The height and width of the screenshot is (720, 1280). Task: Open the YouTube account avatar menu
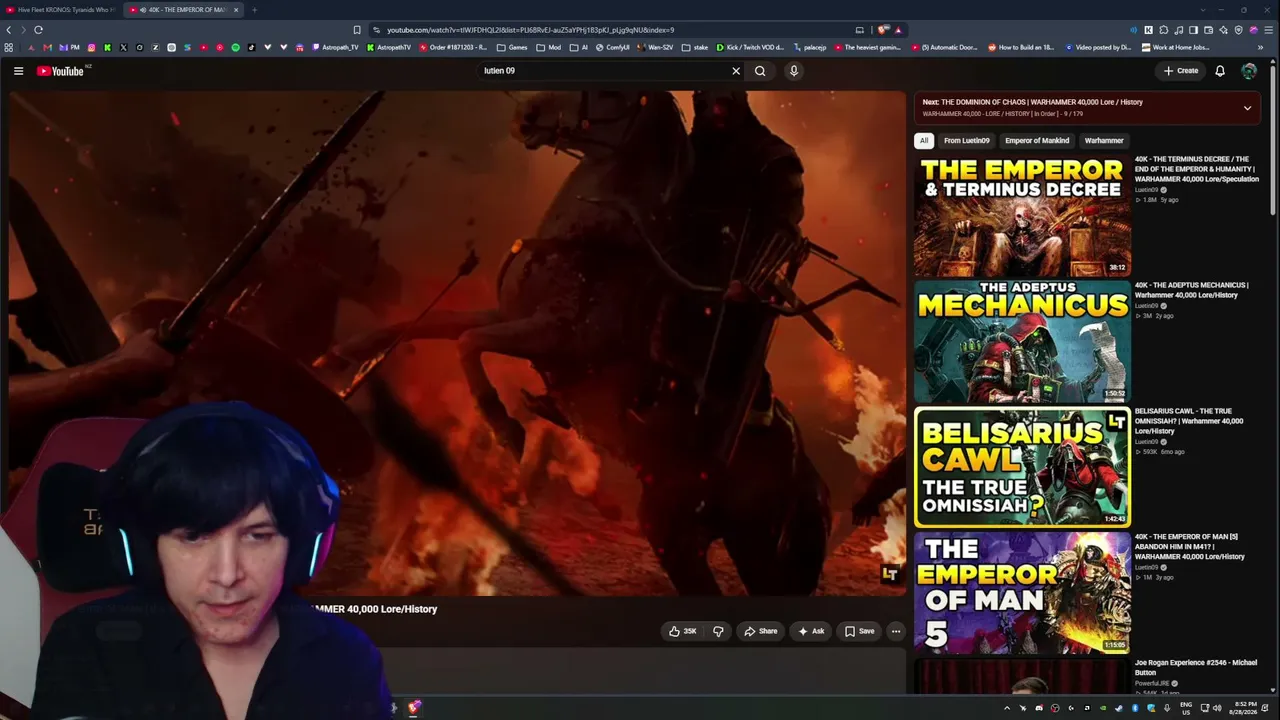pyautogui.click(x=1249, y=71)
